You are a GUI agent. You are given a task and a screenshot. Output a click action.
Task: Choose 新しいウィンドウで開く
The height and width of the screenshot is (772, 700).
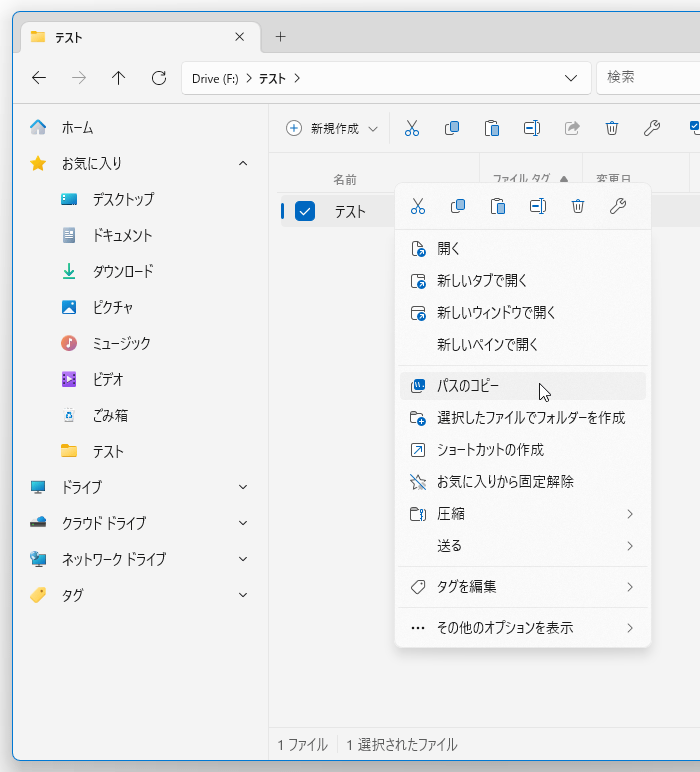(x=523, y=313)
